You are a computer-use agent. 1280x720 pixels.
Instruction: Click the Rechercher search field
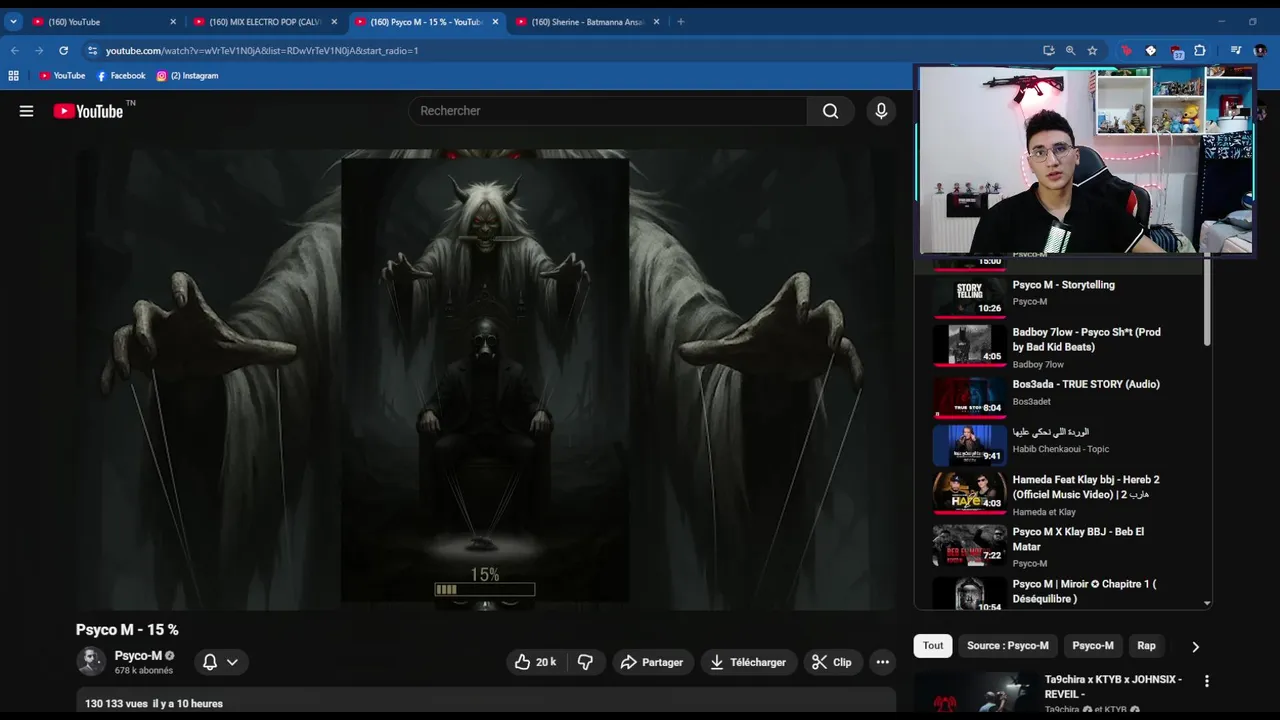tap(607, 111)
